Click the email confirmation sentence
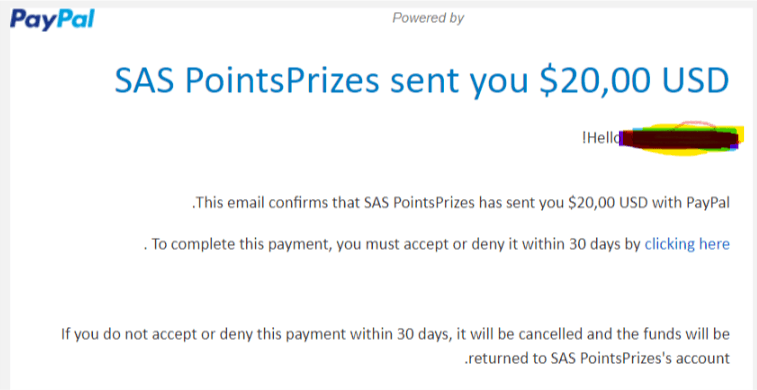757x390 pixels. point(461,203)
